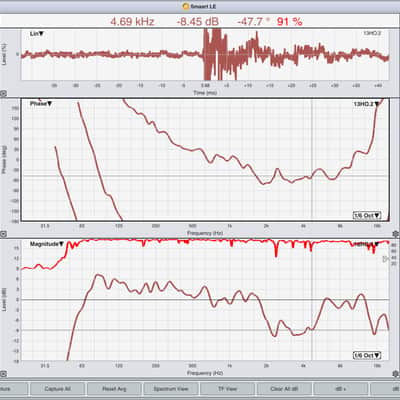Click the gear icon beside phase plot
This screenshot has height=400, width=400.
coord(396,234)
